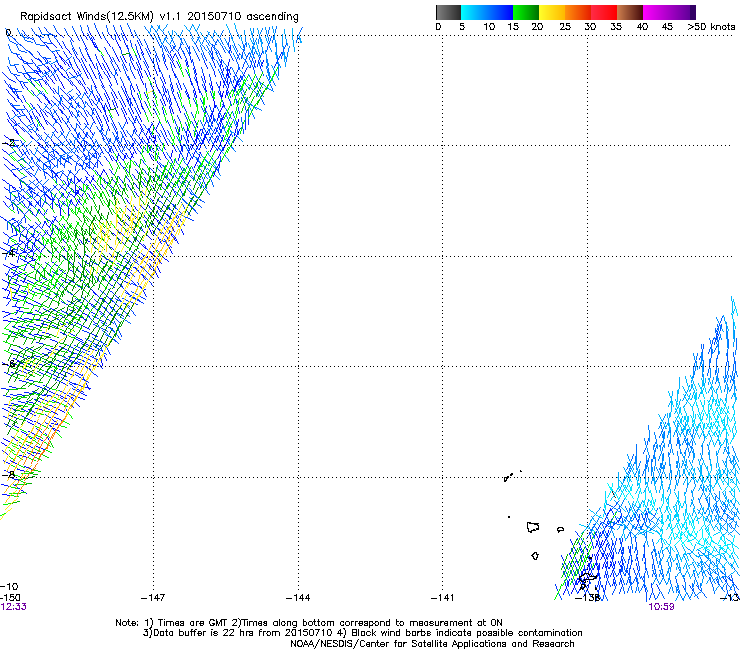The image size is (740, 650).
Task: Click the 'Times are GMT' note line
Action: [309, 623]
